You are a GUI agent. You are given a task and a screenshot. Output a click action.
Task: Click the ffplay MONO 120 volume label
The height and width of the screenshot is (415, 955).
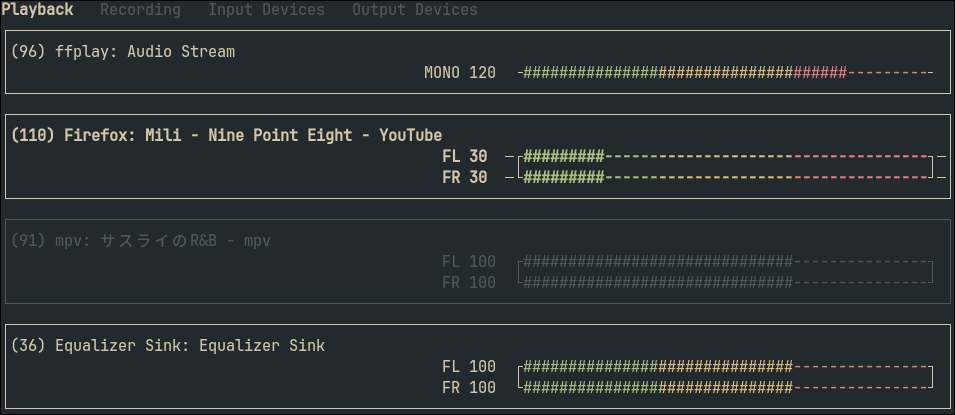pyautogui.click(x=460, y=73)
